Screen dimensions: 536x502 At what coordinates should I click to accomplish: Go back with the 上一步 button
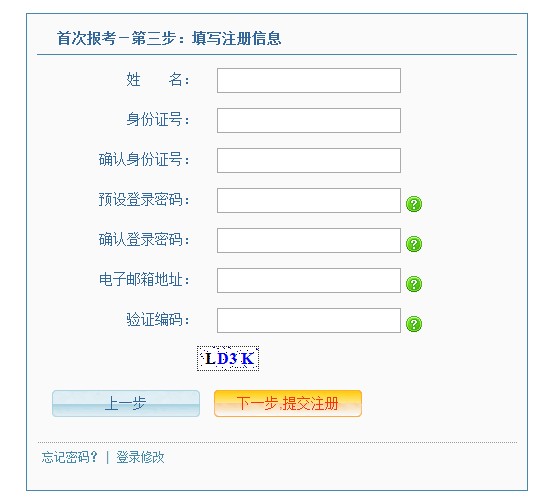coord(126,404)
